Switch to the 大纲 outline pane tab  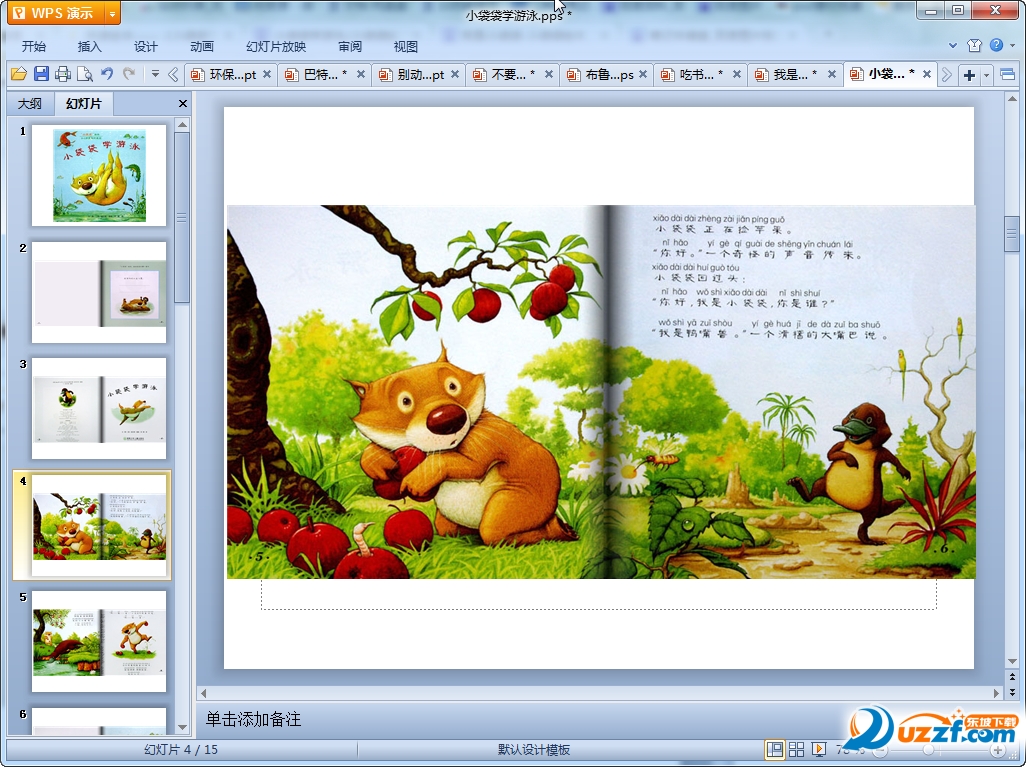29,103
